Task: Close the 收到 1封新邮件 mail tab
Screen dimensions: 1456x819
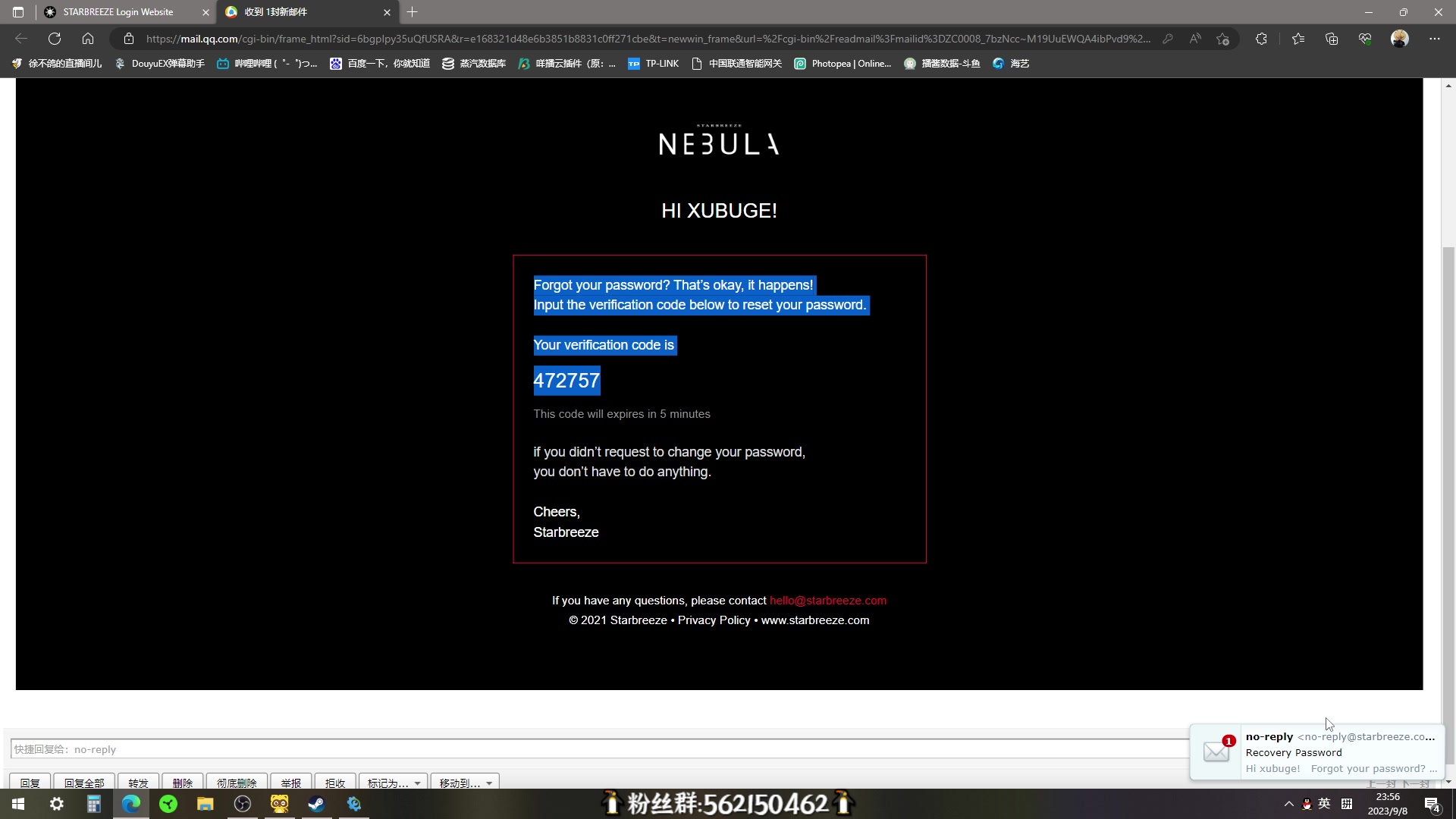Action: point(387,12)
